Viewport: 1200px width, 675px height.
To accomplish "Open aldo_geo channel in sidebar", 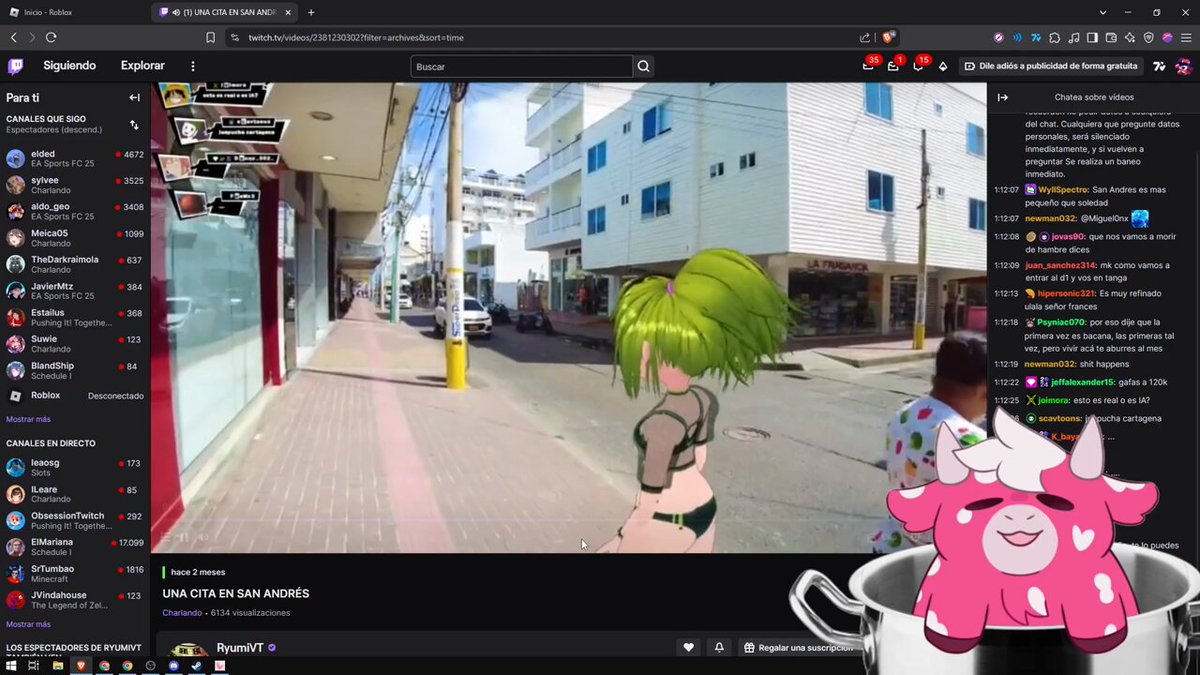I will click(x=75, y=211).
